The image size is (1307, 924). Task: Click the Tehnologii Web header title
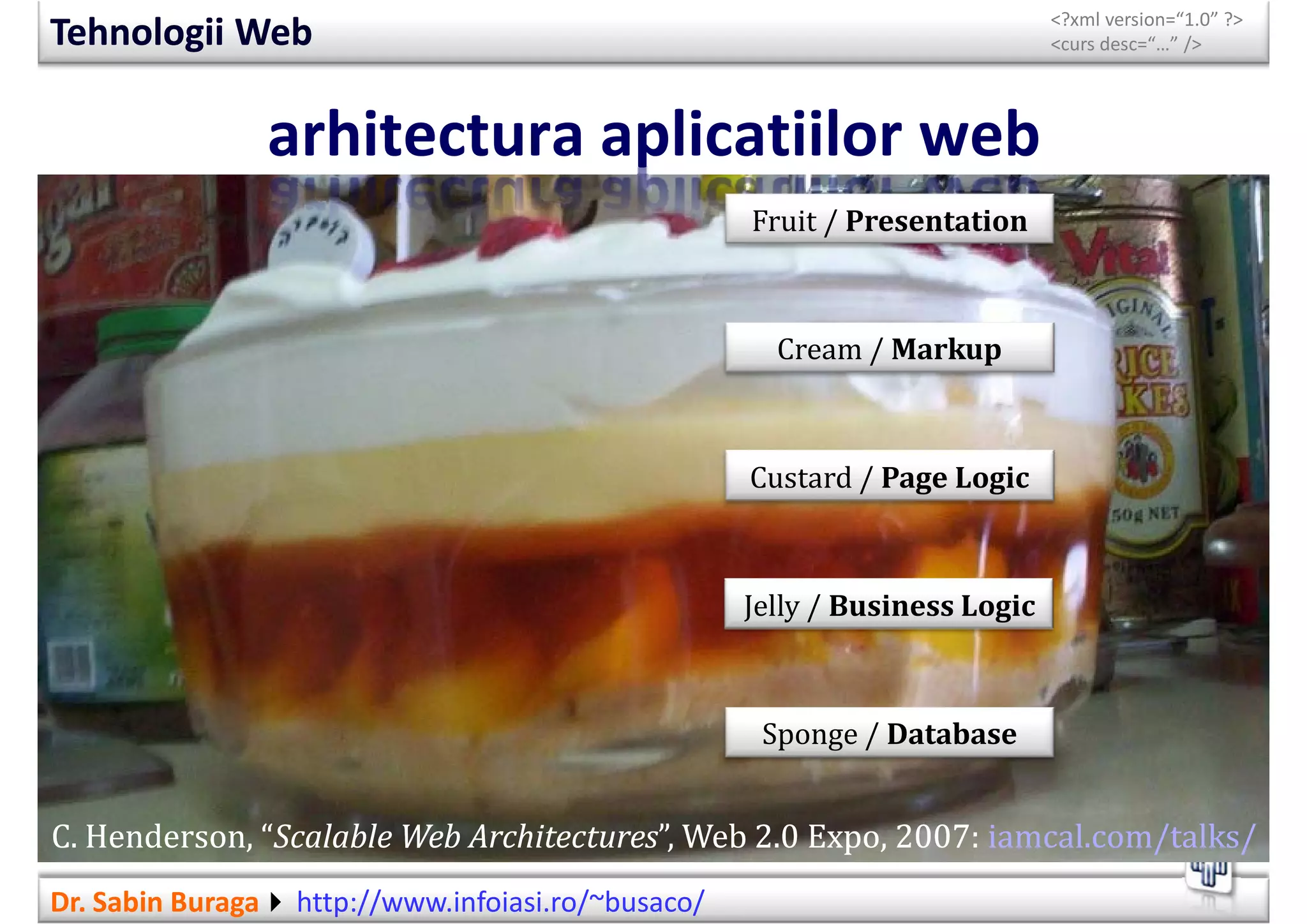181,33
